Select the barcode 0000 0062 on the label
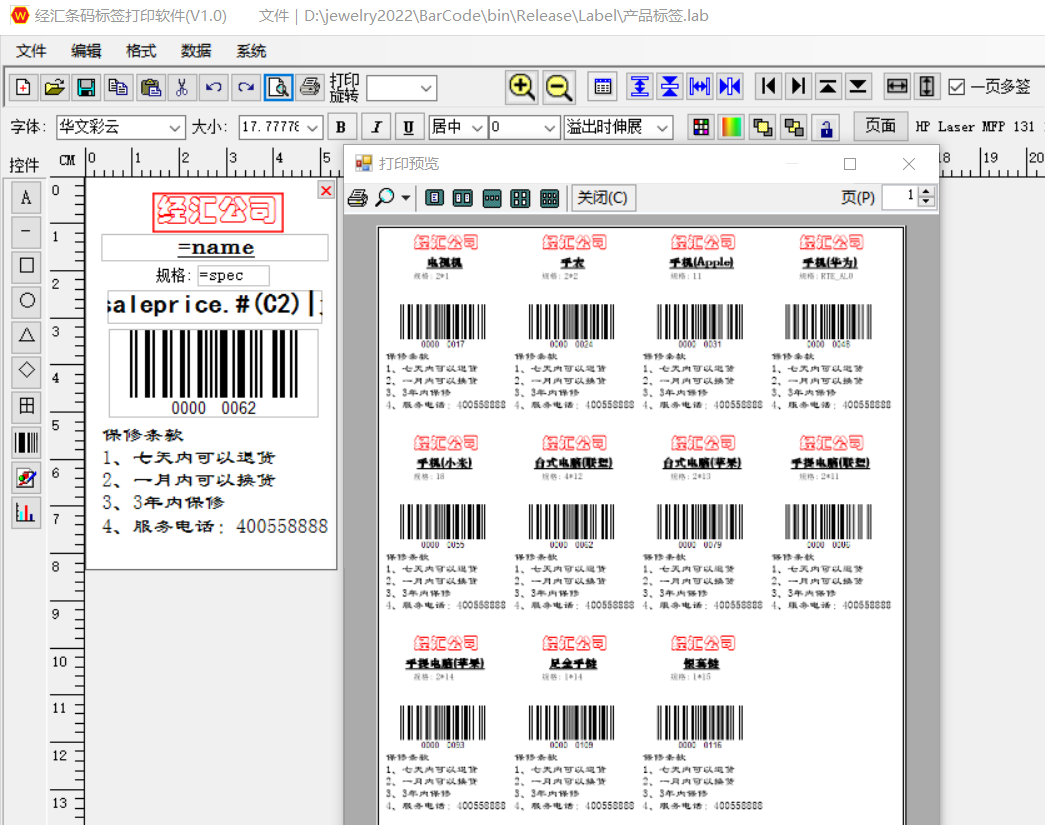 tap(213, 373)
